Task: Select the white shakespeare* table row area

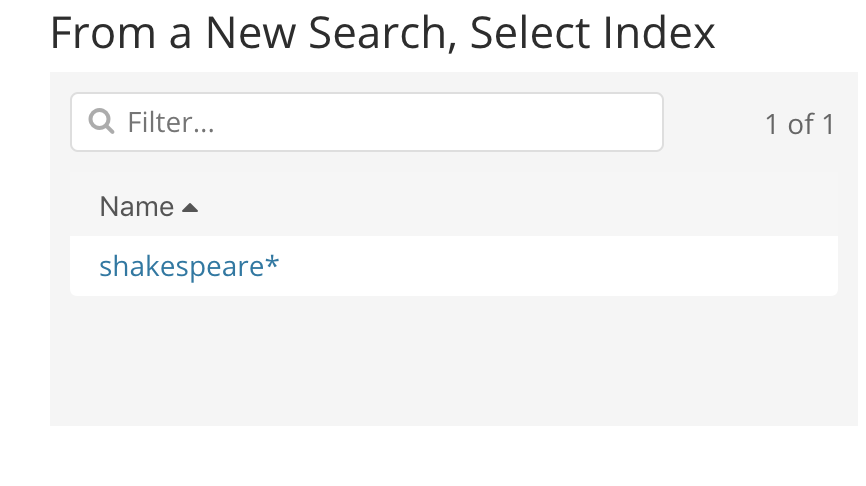Action: point(454,266)
